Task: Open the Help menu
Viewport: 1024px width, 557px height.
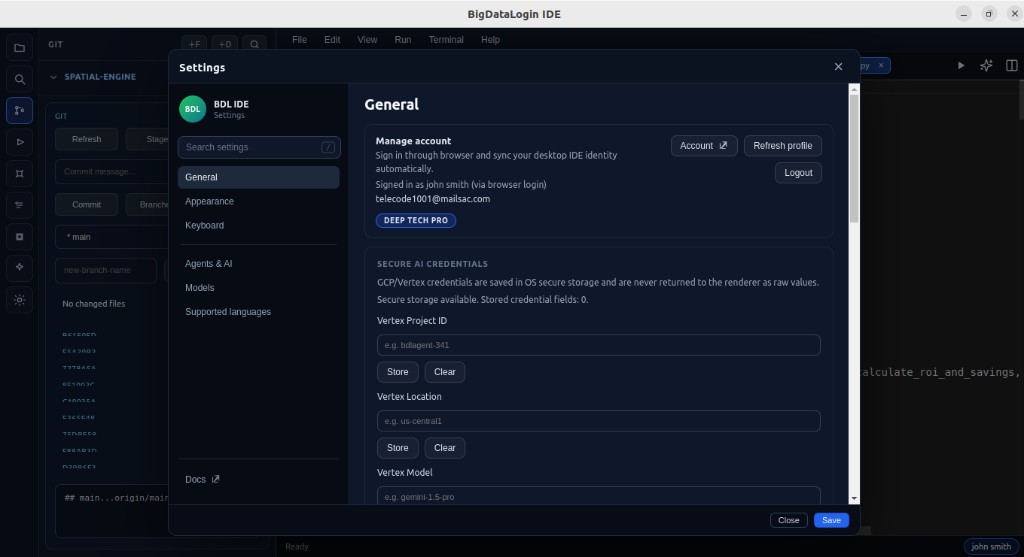Action: point(490,40)
